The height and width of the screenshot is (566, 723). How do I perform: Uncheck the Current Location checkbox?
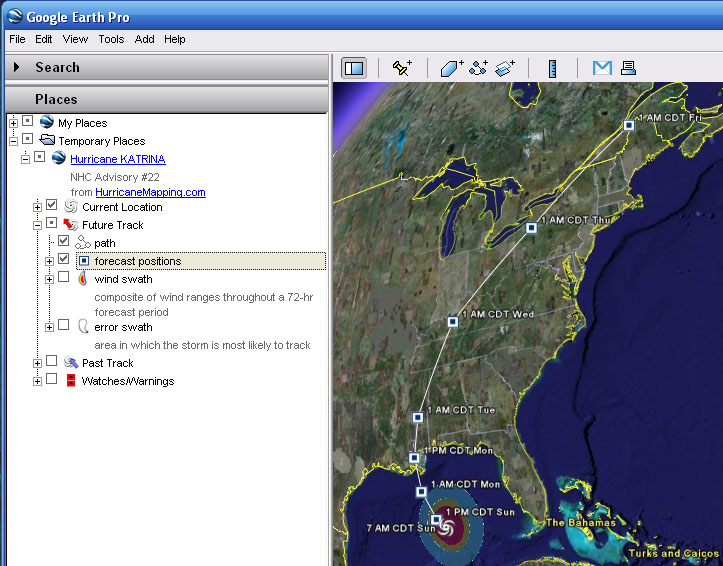52,205
